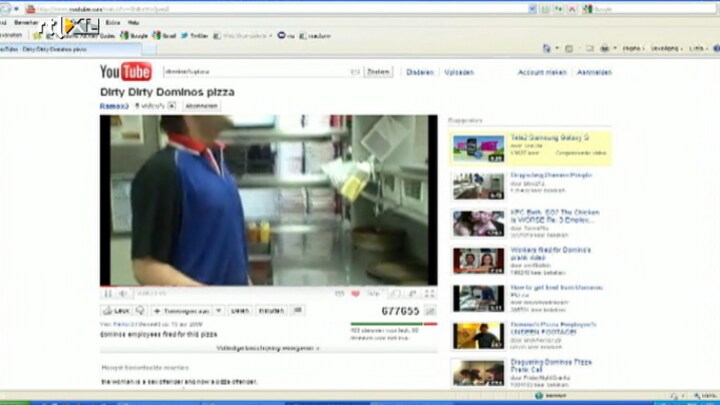
Task: Click the Zoeken search button
Action: [378, 72]
